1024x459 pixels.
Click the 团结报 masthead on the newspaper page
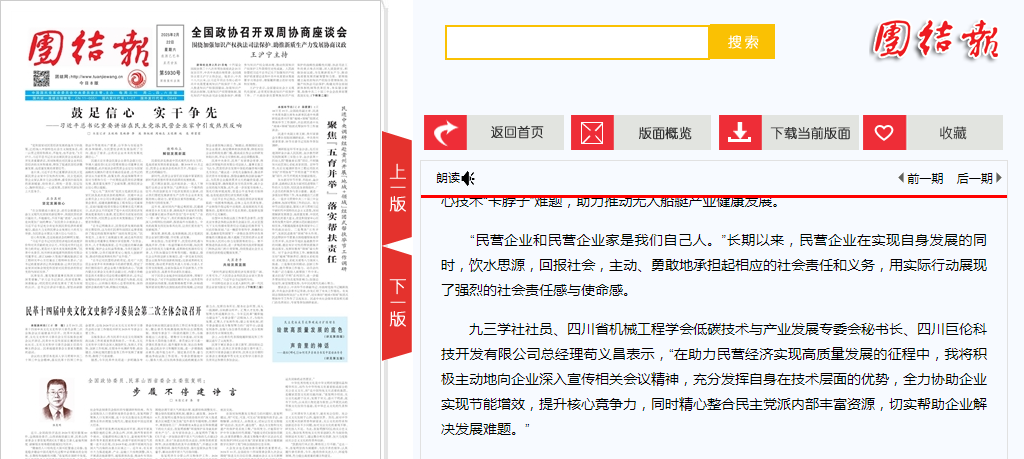click(x=88, y=46)
